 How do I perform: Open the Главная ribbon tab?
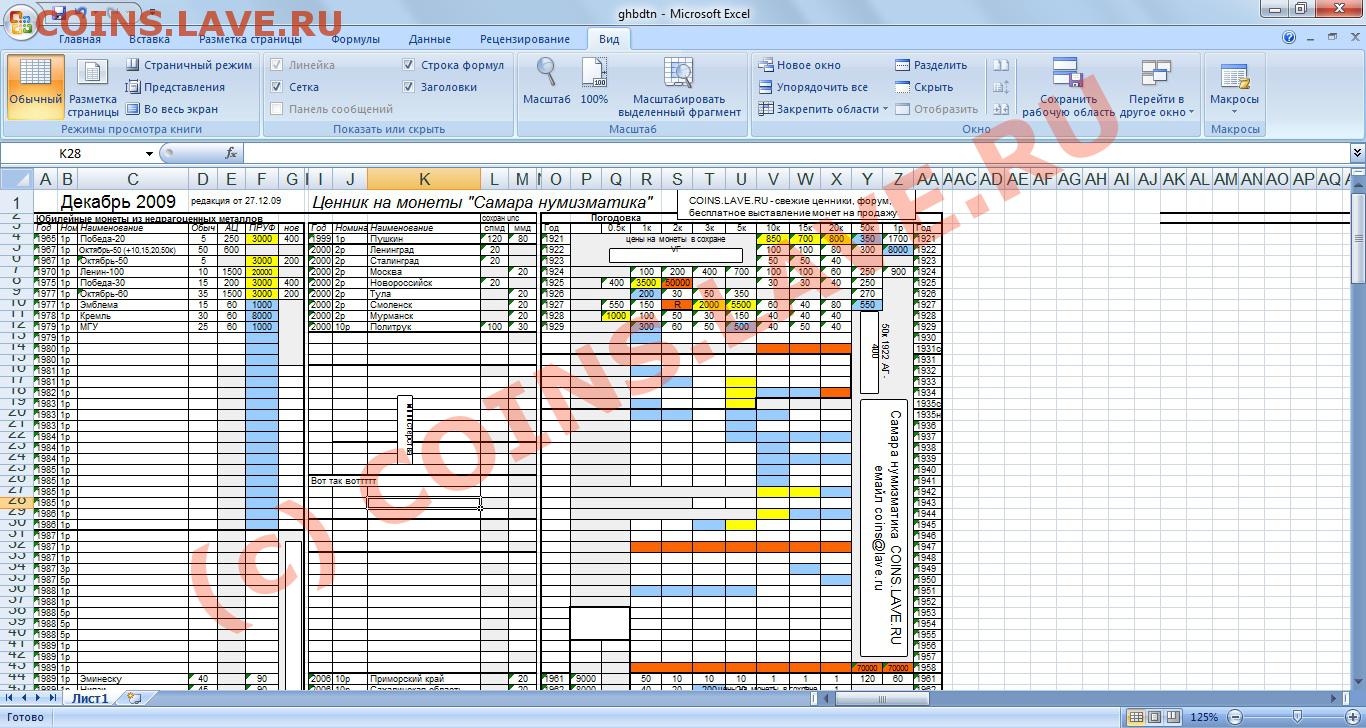(79, 39)
